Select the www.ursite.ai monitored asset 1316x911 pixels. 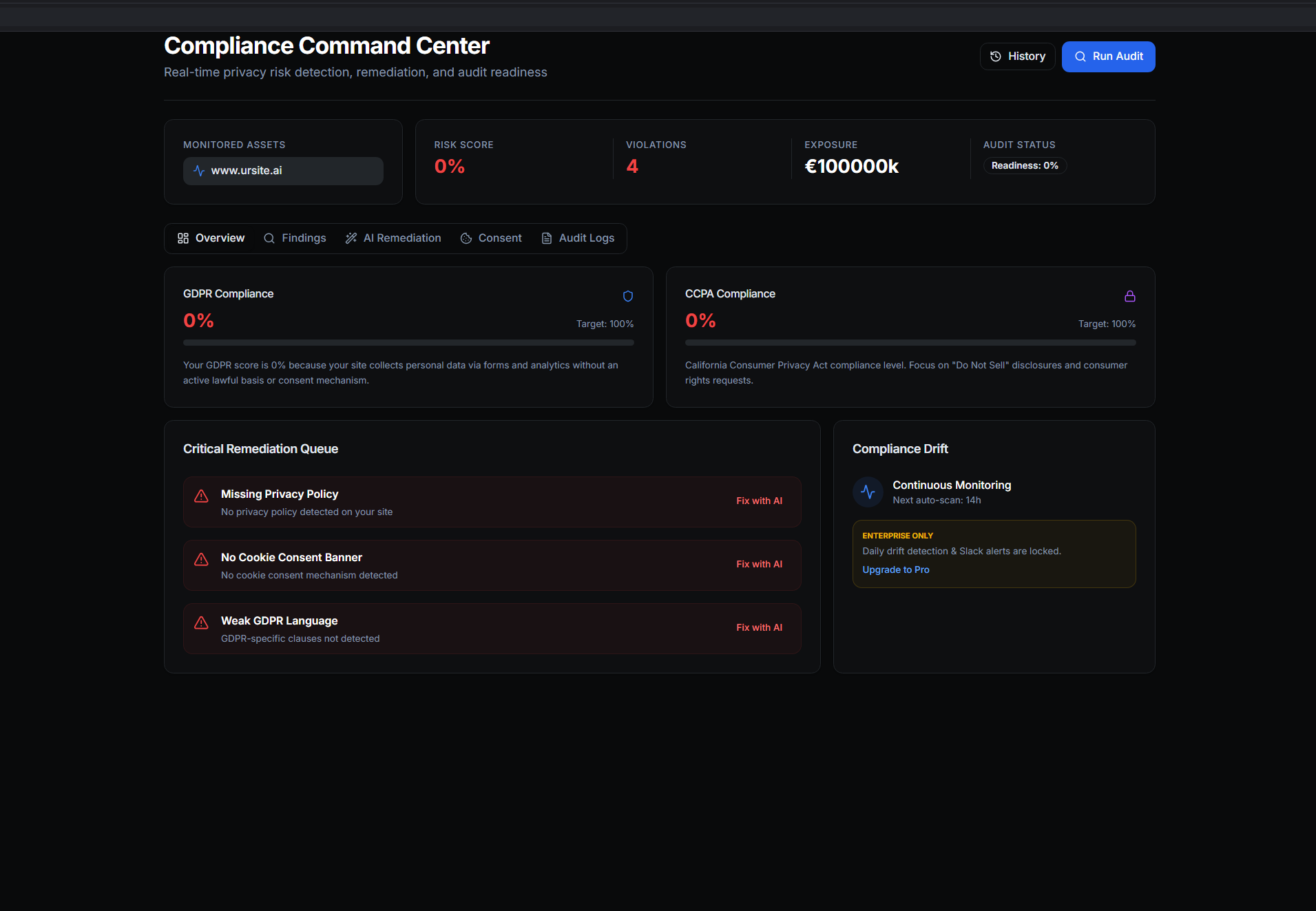[283, 171]
